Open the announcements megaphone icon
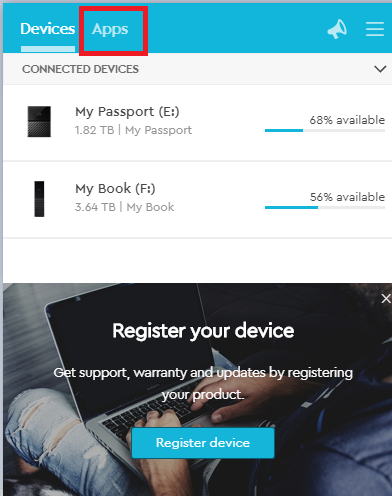The image size is (392, 496). click(337, 29)
